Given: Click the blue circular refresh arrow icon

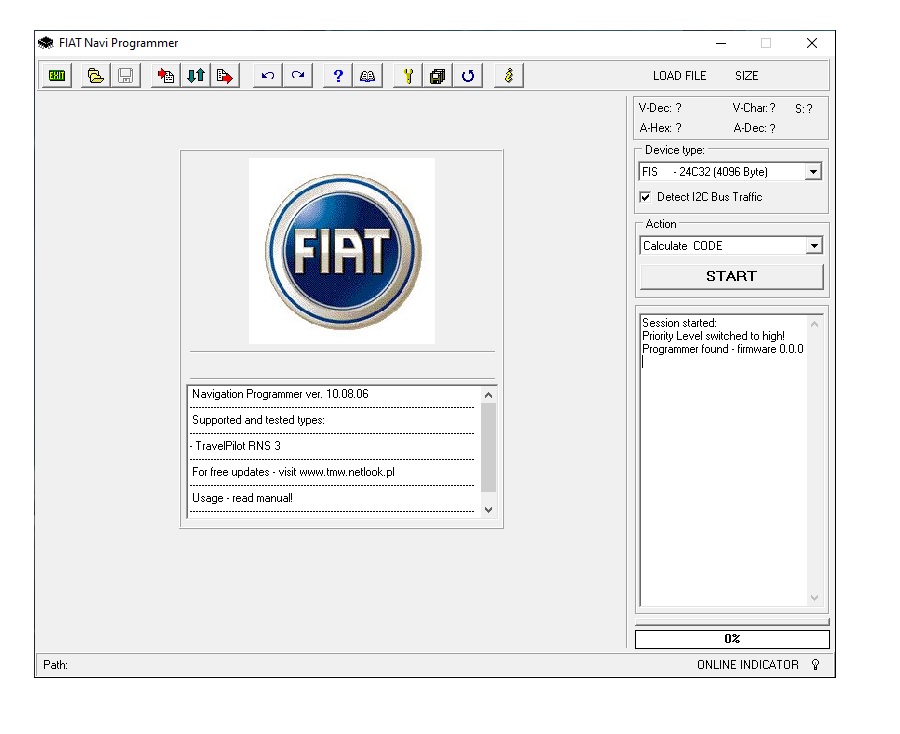Looking at the screenshot, I should [468, 76].
